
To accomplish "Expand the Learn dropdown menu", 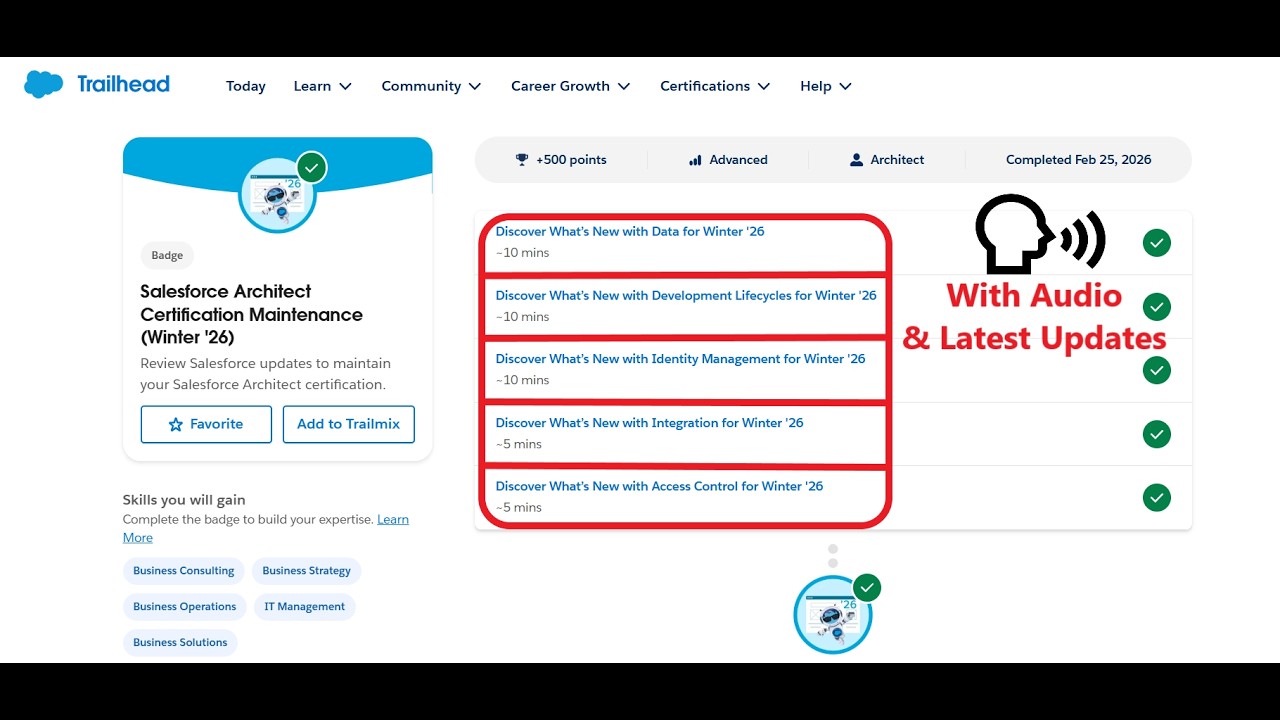I will [323, 86].
